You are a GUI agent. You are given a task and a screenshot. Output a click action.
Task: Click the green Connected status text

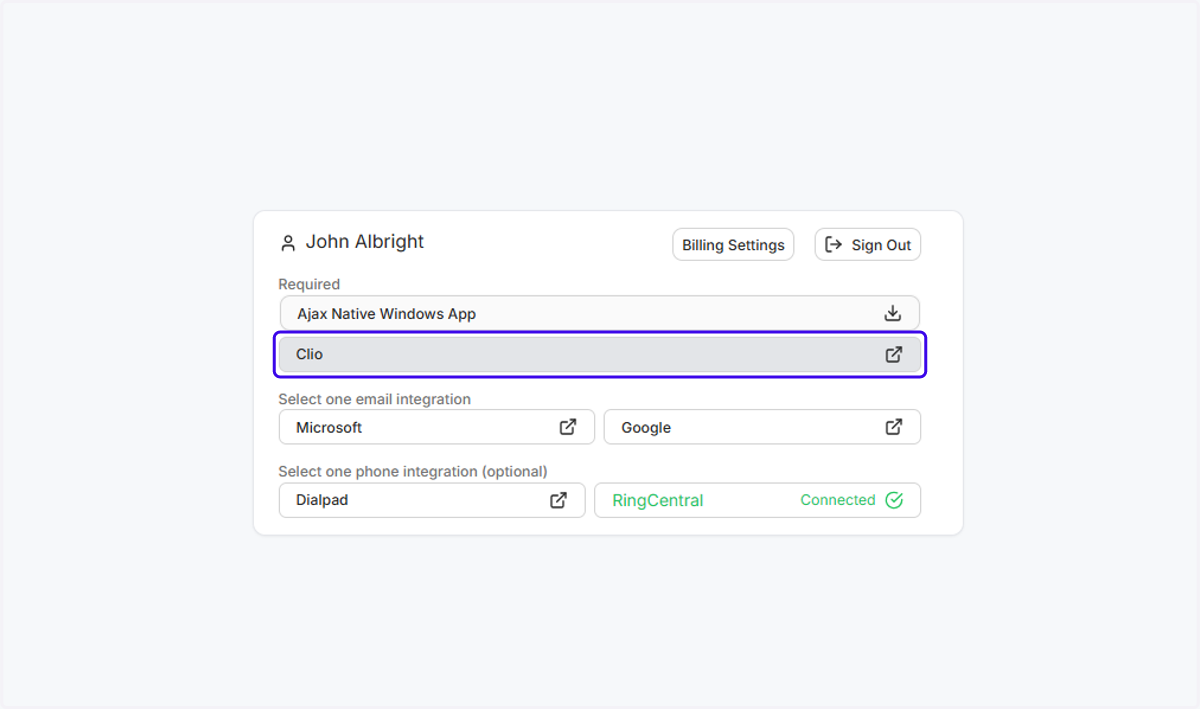coord(838,500)
